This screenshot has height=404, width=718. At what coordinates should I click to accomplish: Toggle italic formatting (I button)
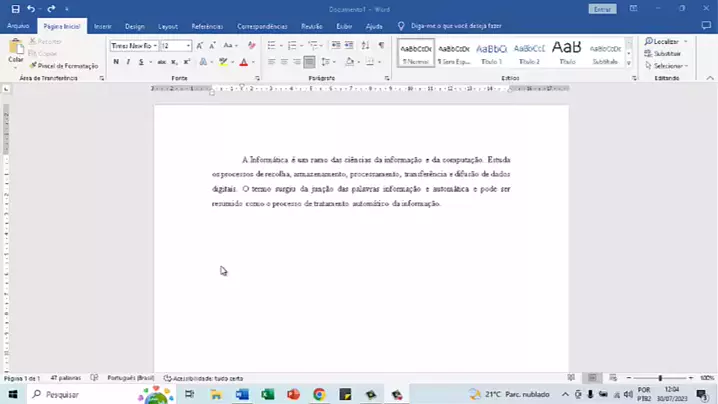coord(127,62)
